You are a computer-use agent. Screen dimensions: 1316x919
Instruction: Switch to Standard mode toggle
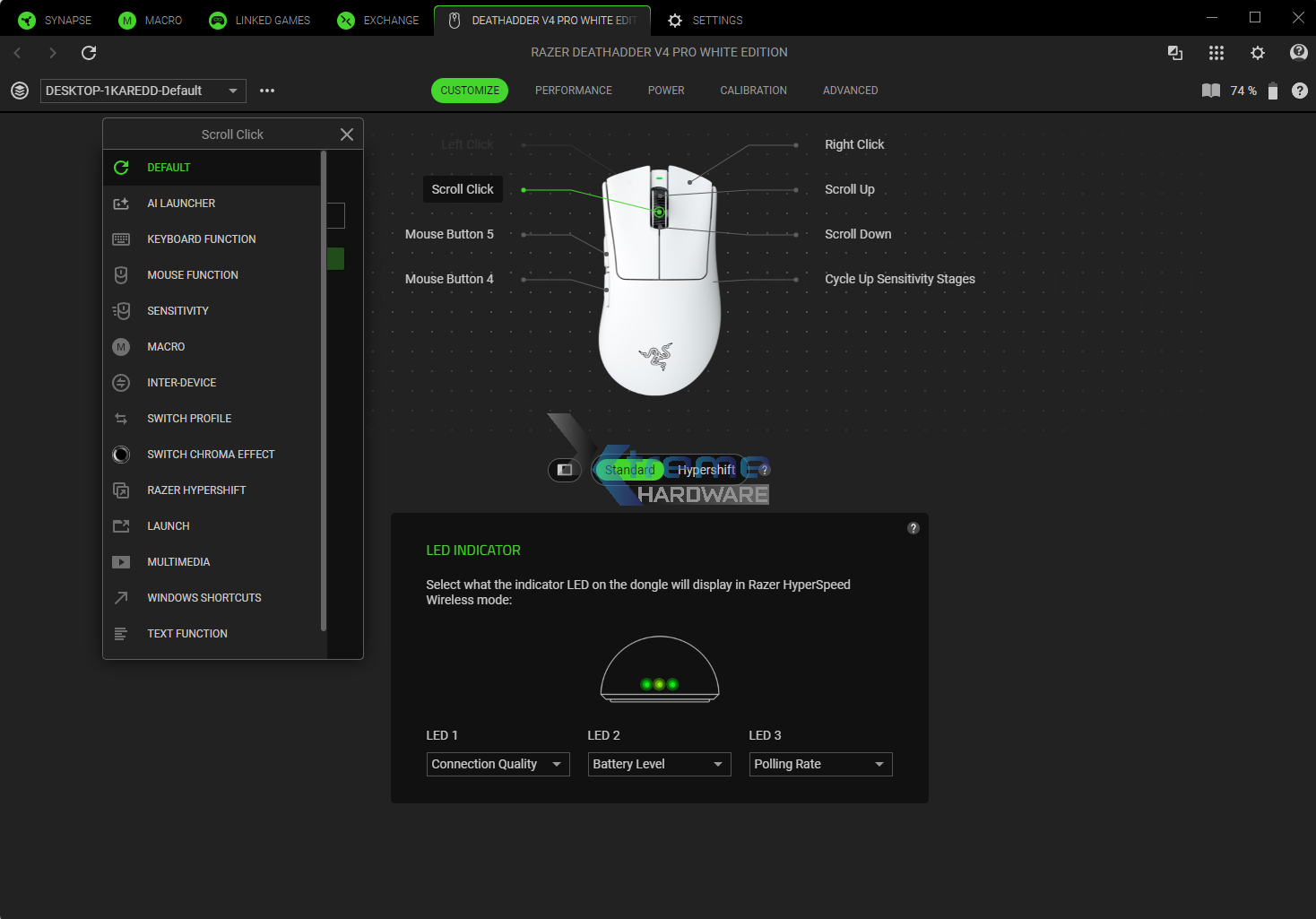(x=630, y=469)
